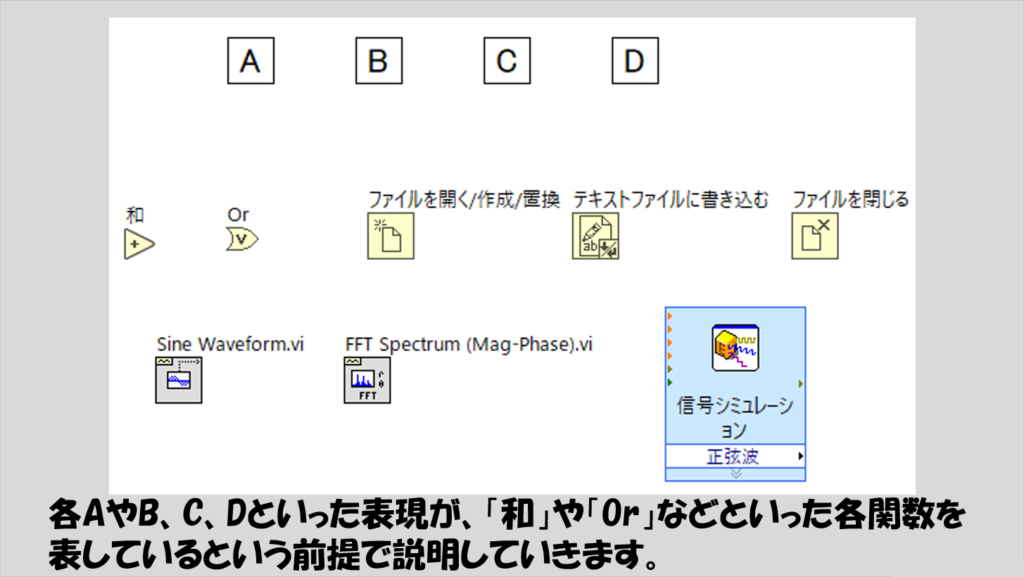Select the boxed letter D
This screenshot has height=577, width=1024.
pyautogui.click(x=635, y=61)
